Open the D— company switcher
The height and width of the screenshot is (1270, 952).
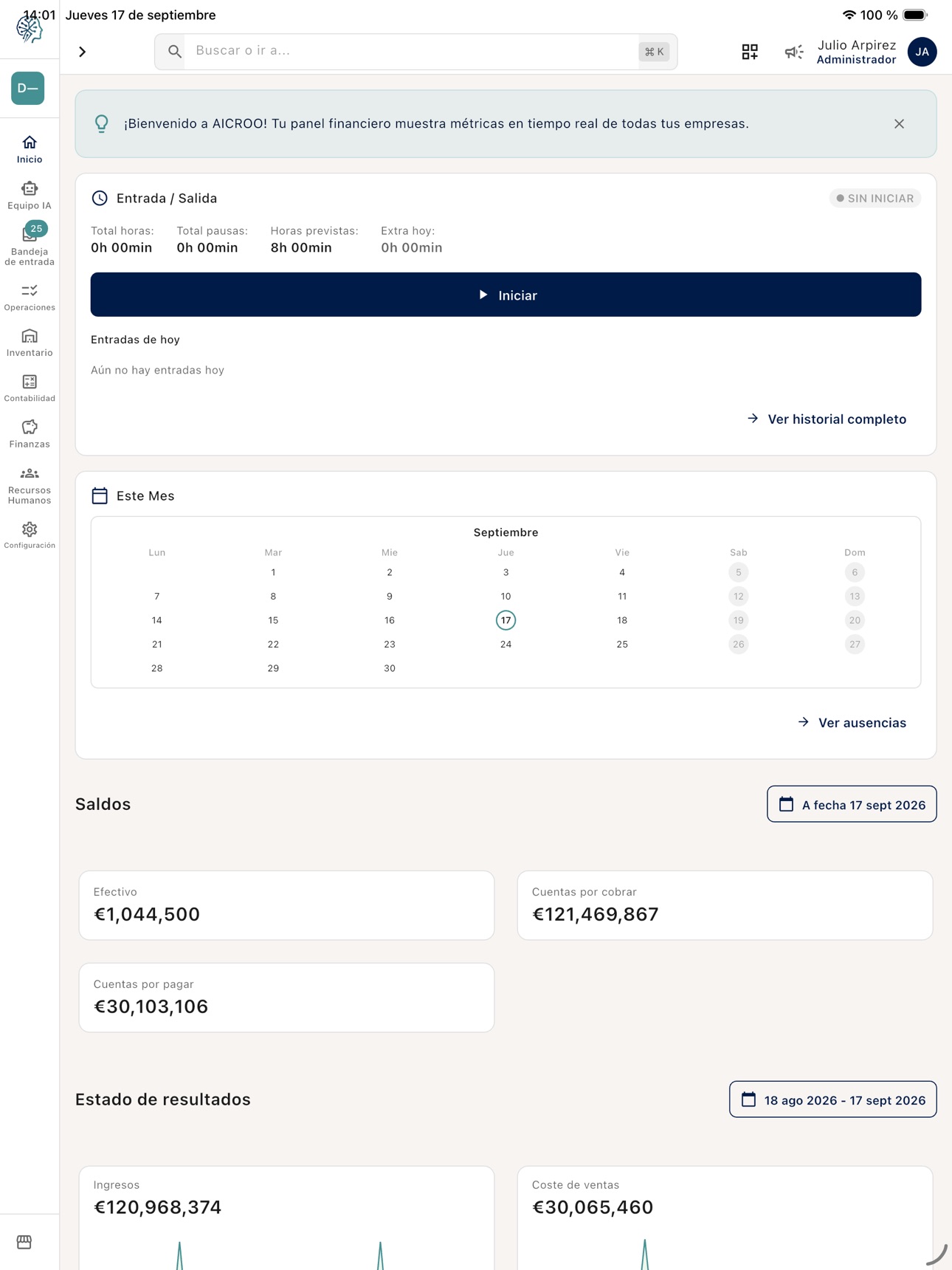coord(28,89)
